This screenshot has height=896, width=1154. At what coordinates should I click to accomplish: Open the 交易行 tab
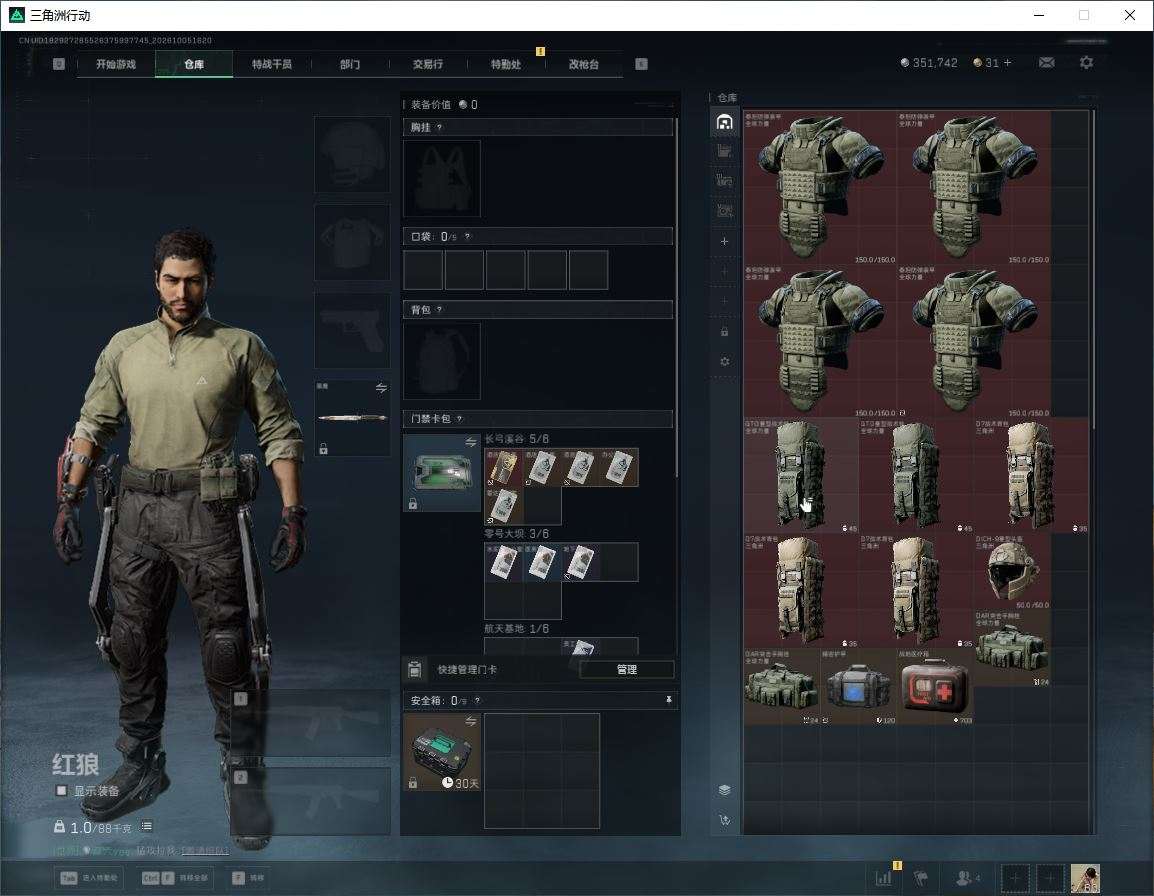[428, 64]
